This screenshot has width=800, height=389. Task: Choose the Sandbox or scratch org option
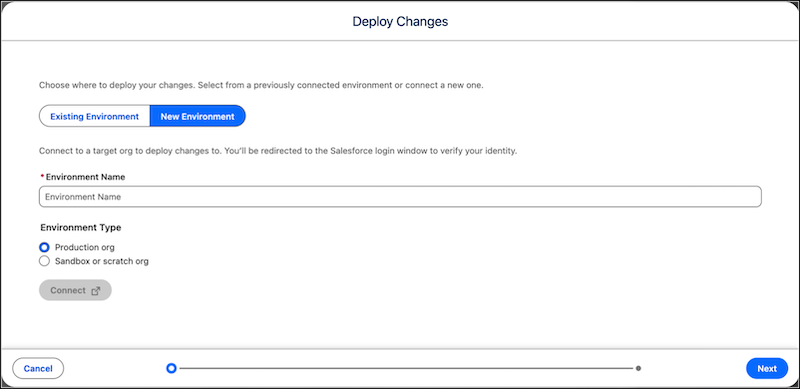click(x=44, y=261)
